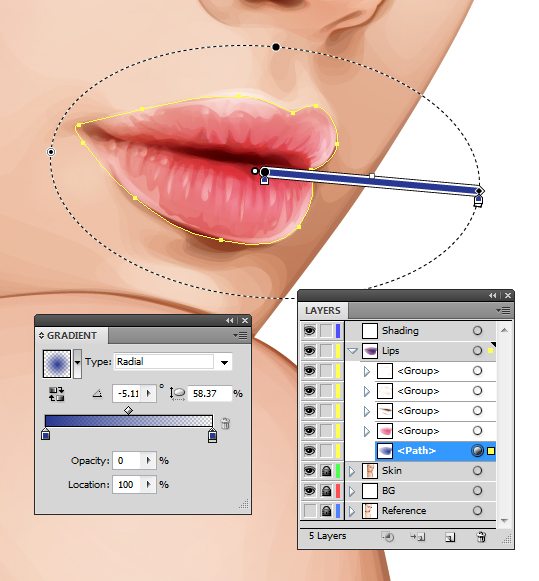Collapse the Layers panel with double arrows
539x581 pixels.
493,295
